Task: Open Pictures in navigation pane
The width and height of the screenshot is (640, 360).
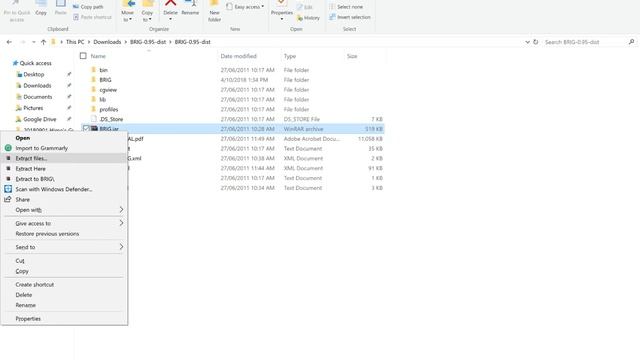Action: point(33,108)
